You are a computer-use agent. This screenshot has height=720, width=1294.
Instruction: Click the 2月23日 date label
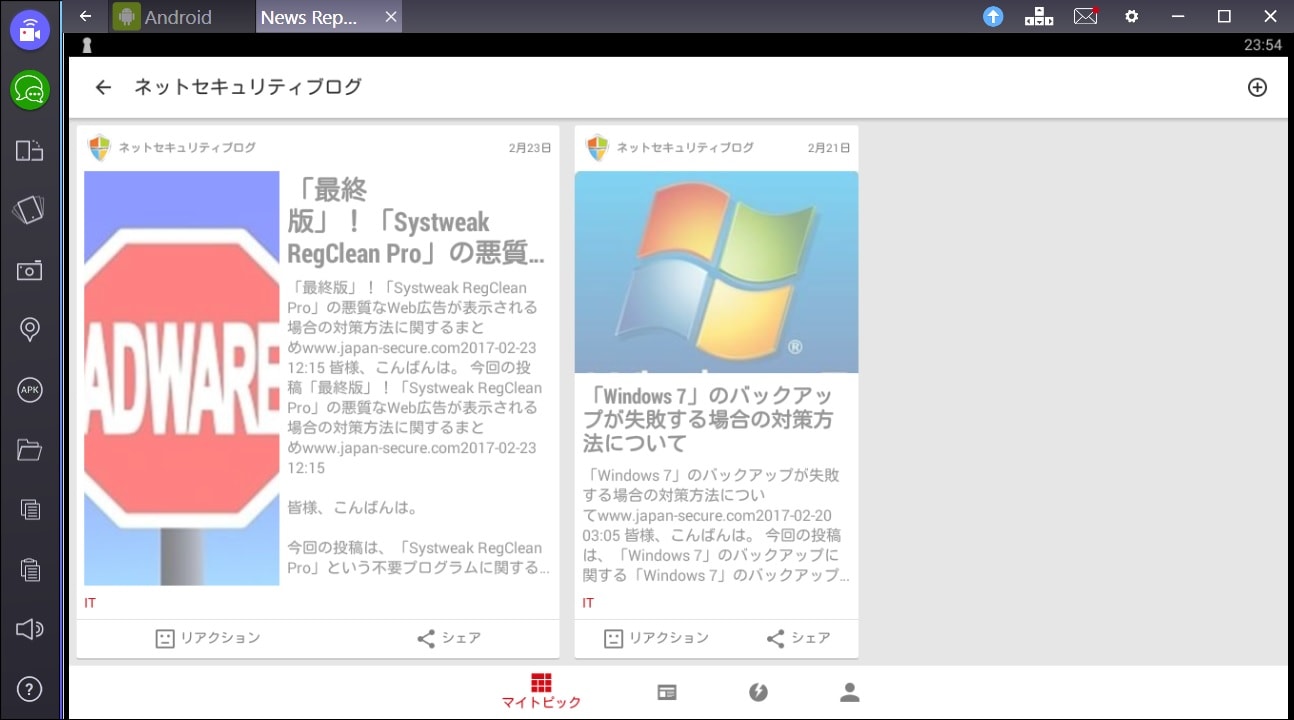[x=530, y=148]
